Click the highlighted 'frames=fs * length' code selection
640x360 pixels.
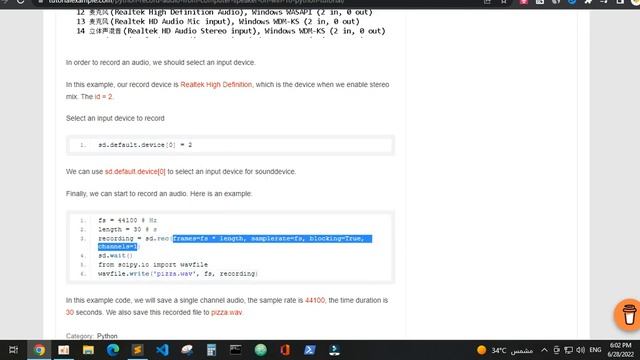click(209, 238)
